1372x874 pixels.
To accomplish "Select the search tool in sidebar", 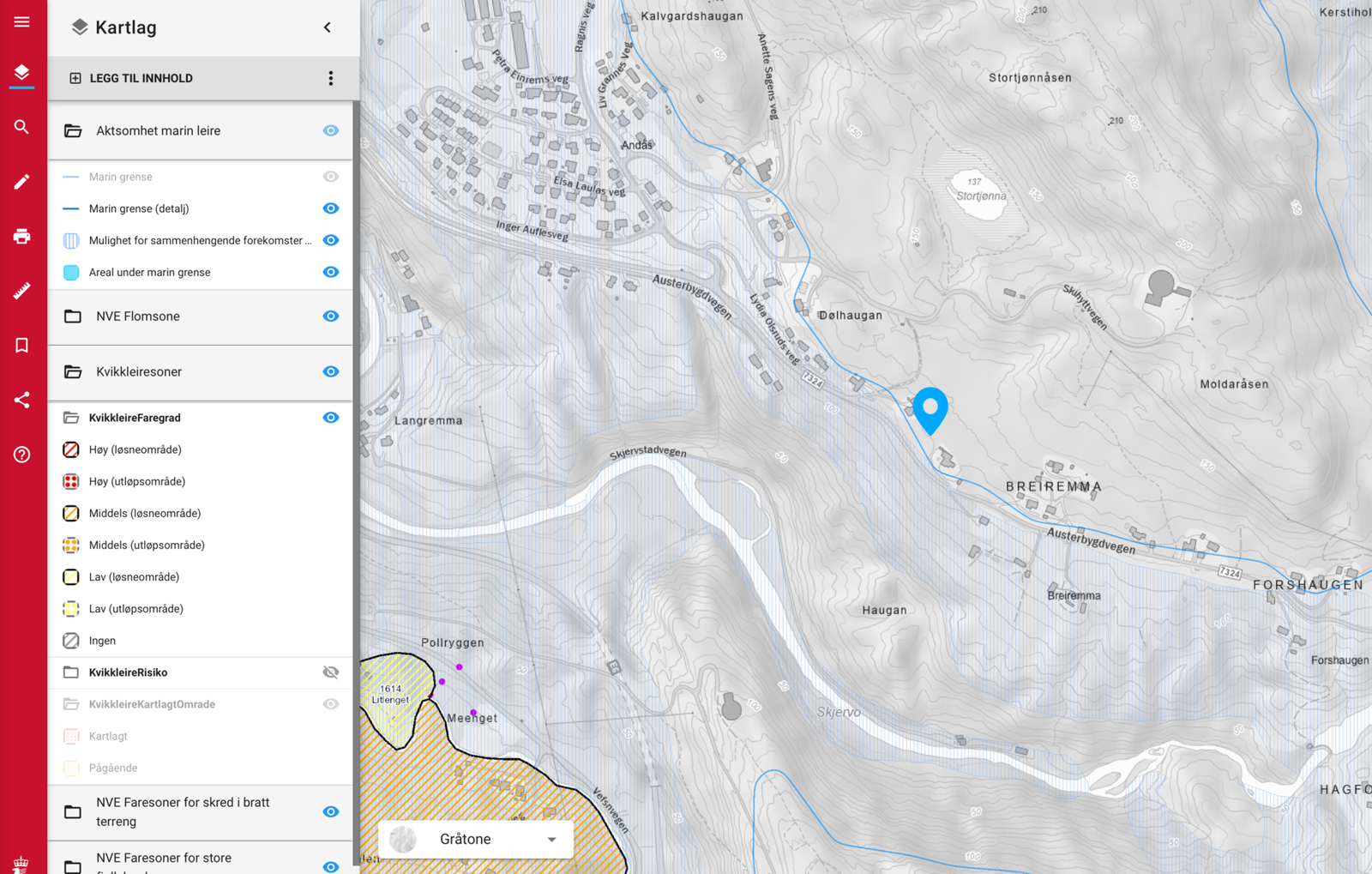I will [21, 127].
